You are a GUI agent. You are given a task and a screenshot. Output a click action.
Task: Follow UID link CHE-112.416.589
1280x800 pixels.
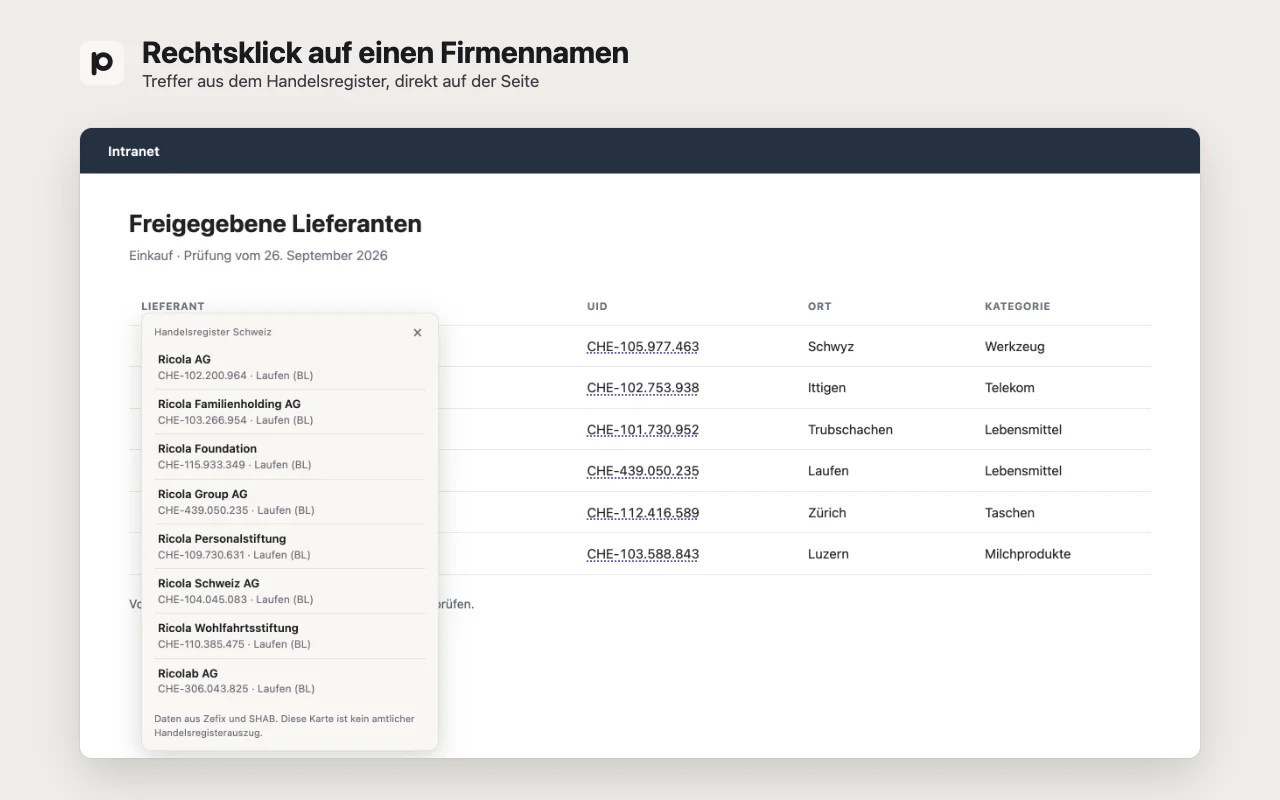coord(643,513)
